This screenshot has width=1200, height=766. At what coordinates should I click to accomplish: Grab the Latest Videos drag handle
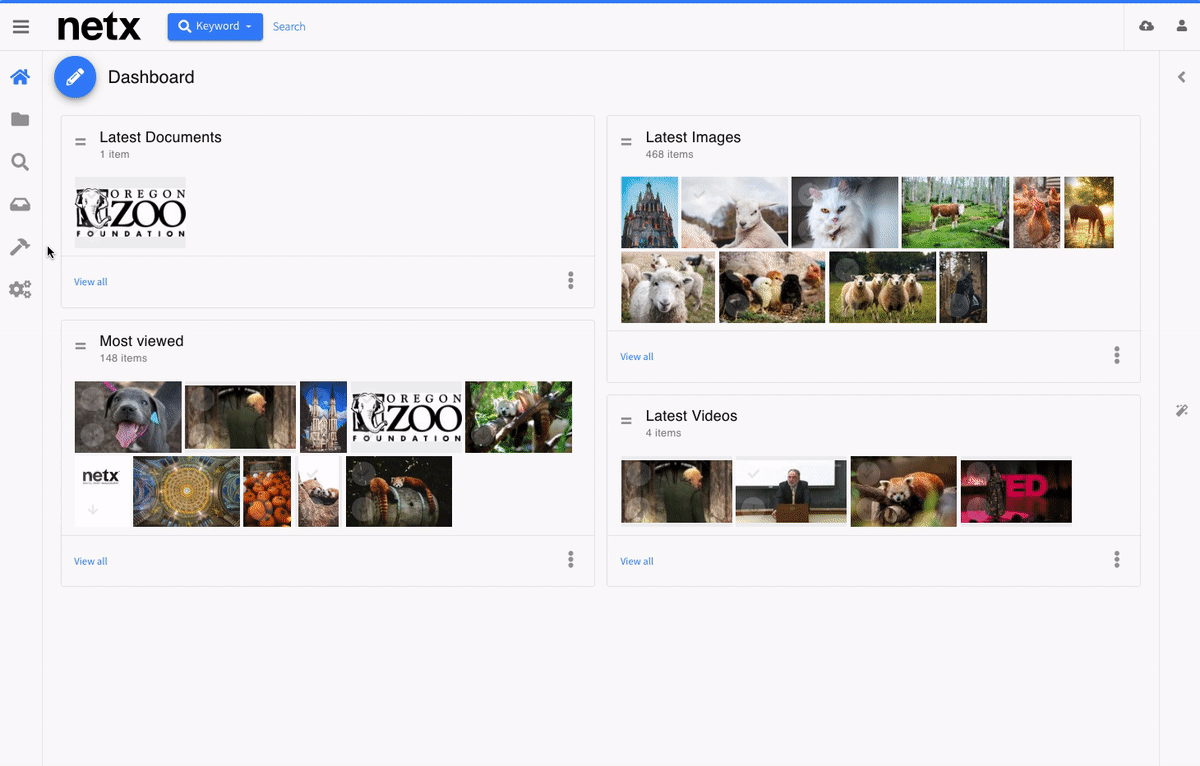click(627, 421)
